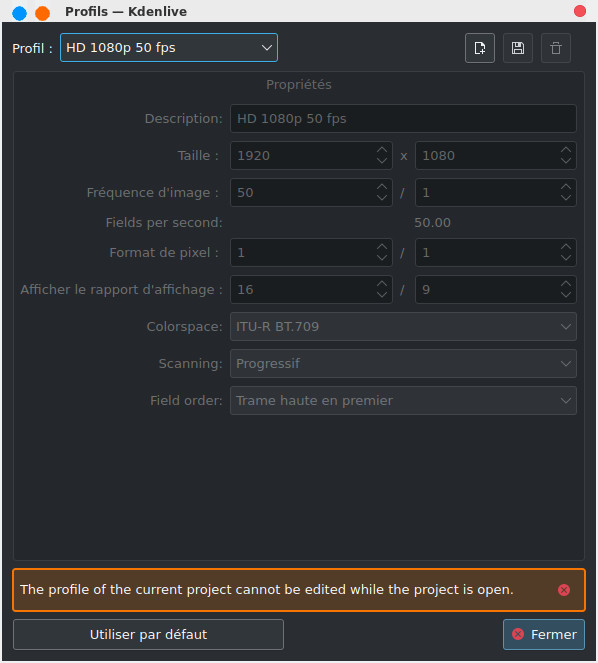598x663 pixels.
Task: Save the profile using the floppy disk icon
Action: point(518,48)
